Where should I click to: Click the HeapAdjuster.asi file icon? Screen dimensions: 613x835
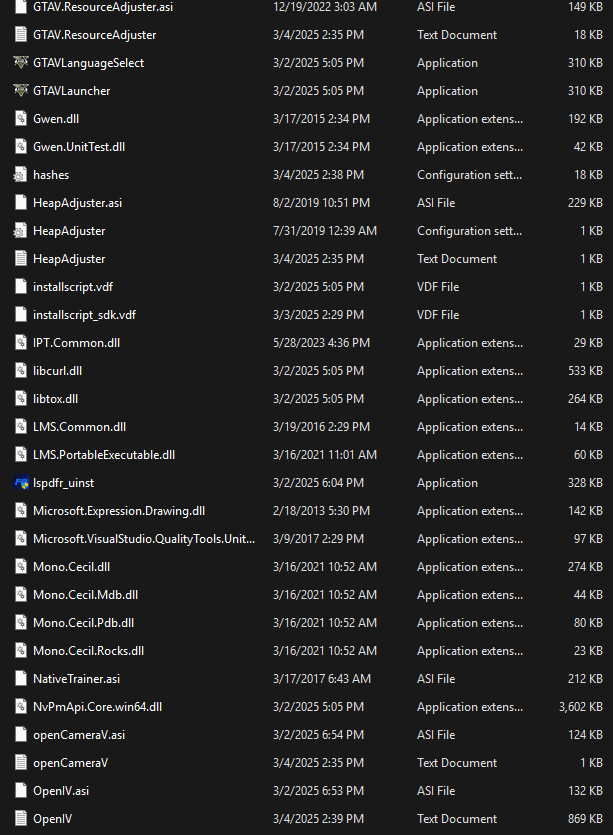click(x=21, y=203)
